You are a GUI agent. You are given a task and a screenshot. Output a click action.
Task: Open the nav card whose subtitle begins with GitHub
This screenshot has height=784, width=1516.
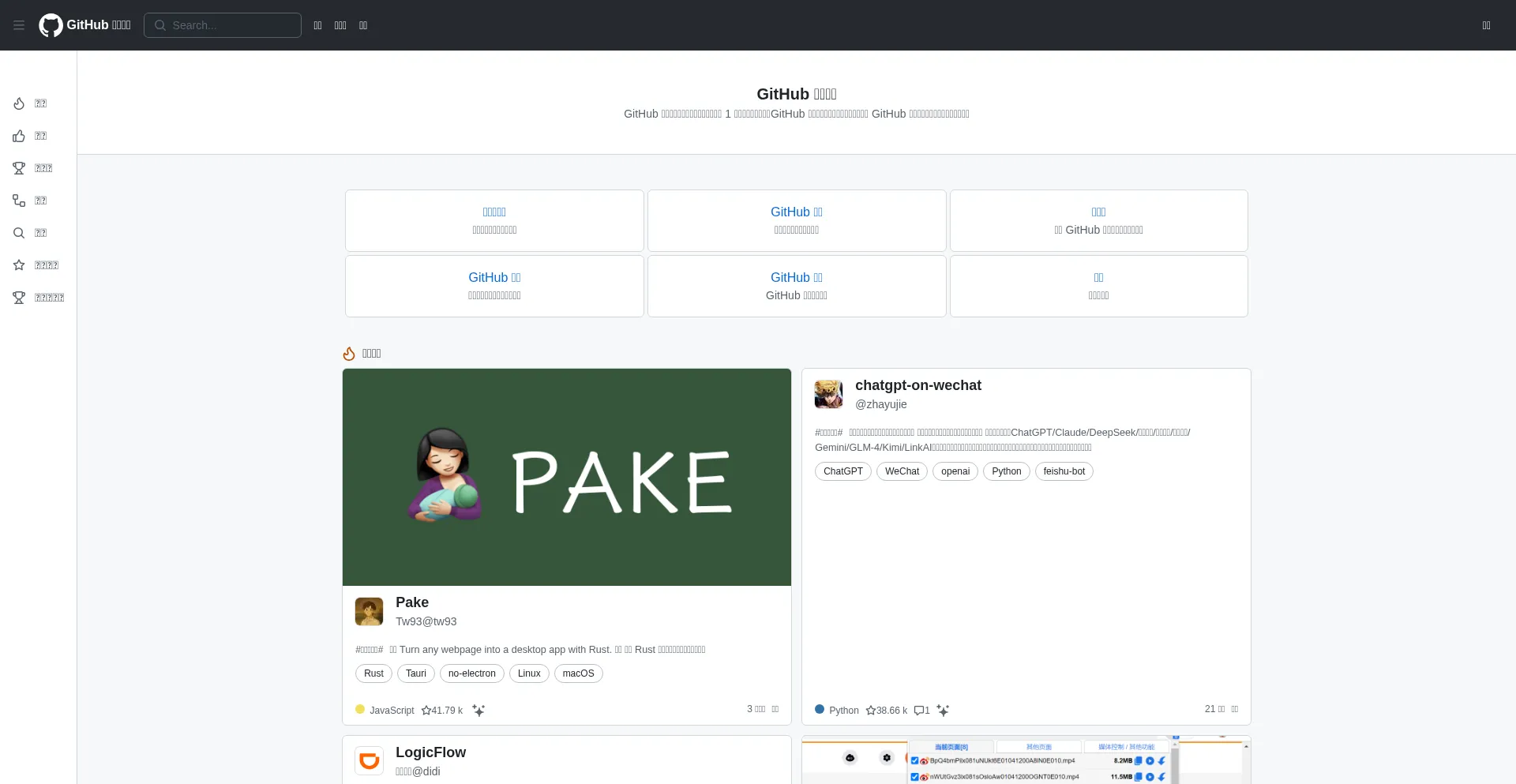tap(797, 286)
